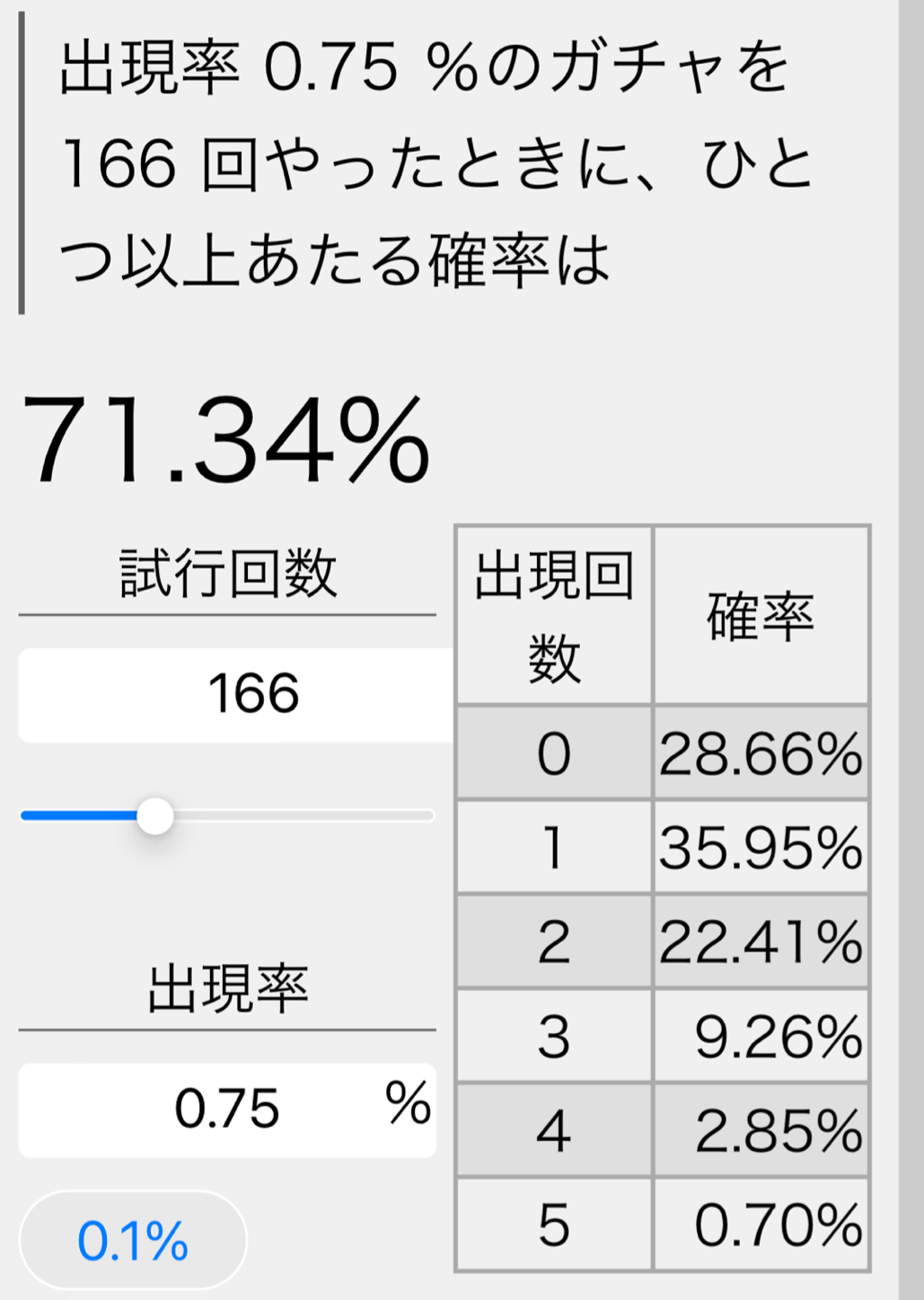Click the blue slider thumb
This screenshot has height=1300, width=924.
pos(155,816)
